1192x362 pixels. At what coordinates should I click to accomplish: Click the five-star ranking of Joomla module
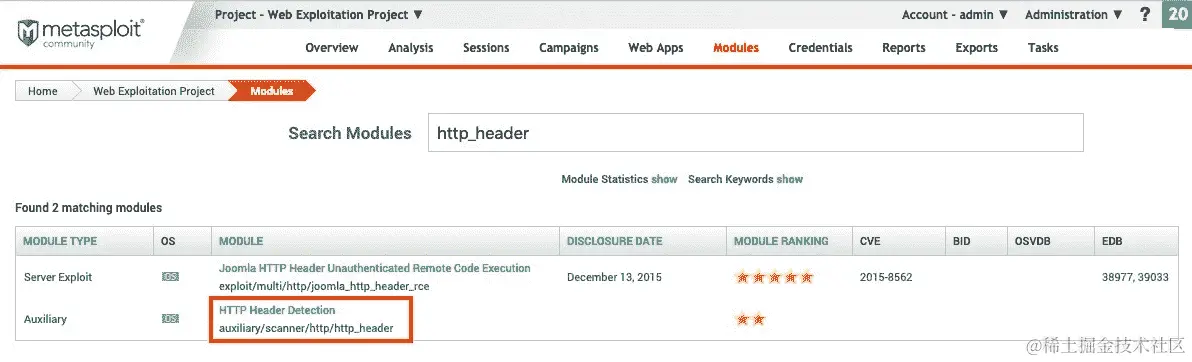[775, 278]
